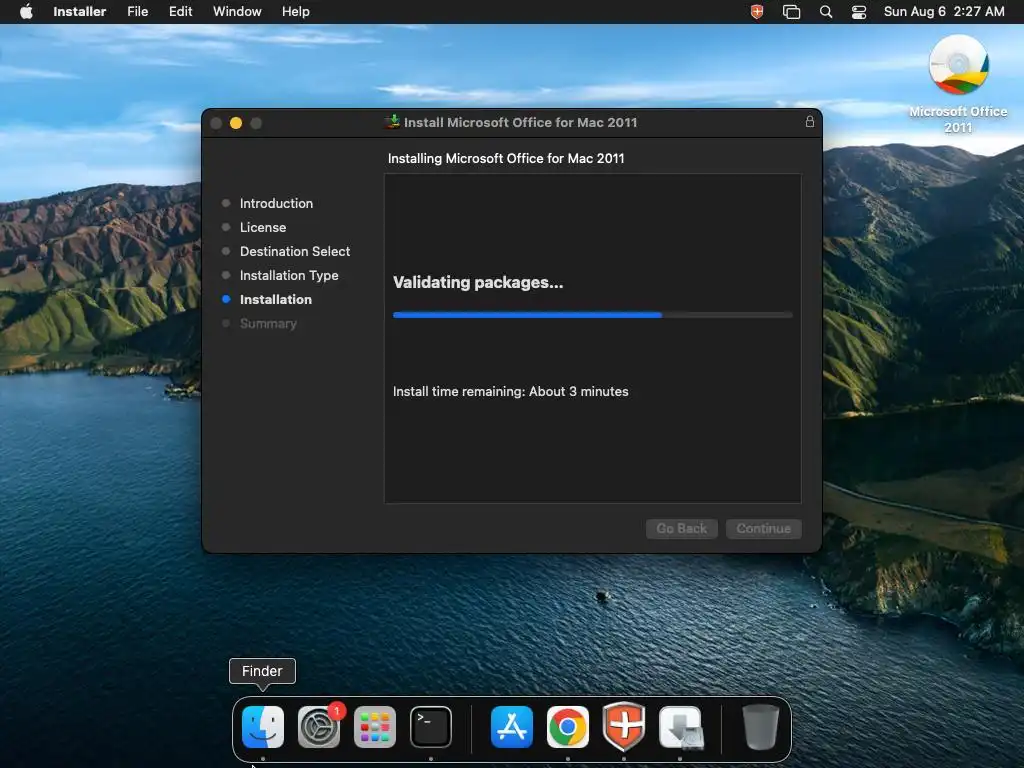Open the File menu
This screenshot has height=768, width=1024.
(x=137, y=12)
